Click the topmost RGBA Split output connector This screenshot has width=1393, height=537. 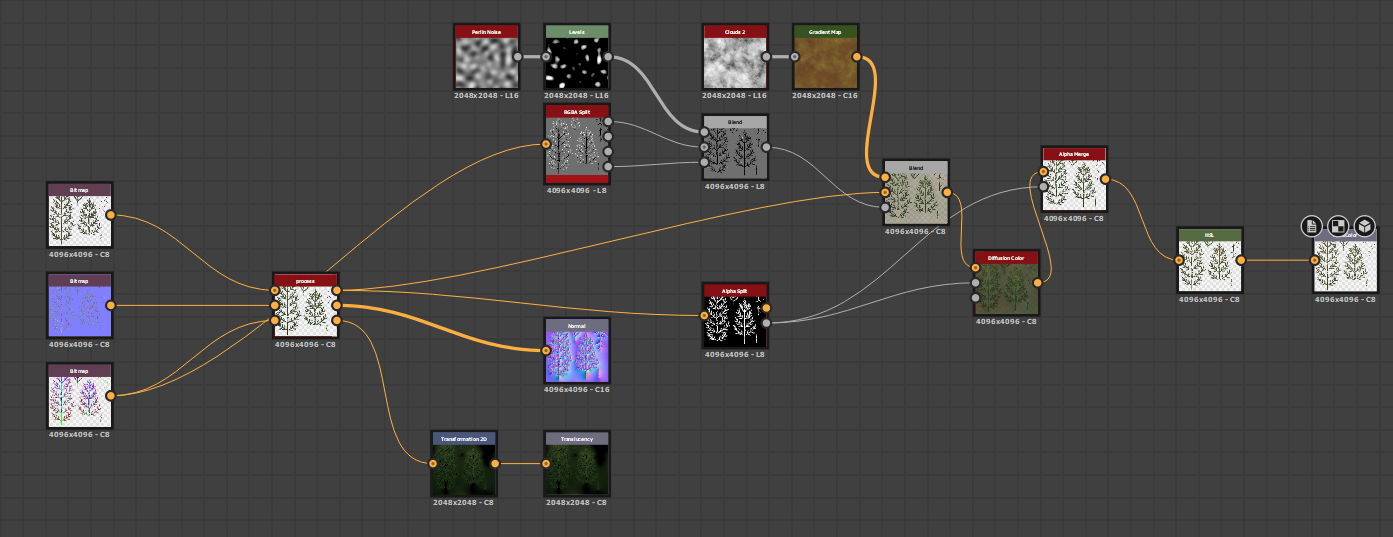pyautogui.click(x=608, y=122)
